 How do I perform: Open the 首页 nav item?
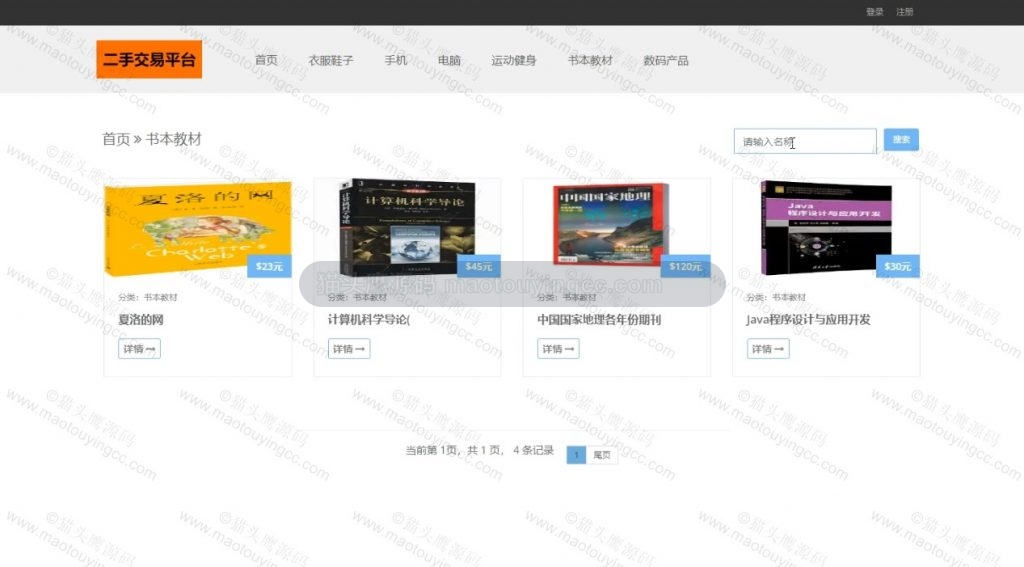click(x=266, y=60)
